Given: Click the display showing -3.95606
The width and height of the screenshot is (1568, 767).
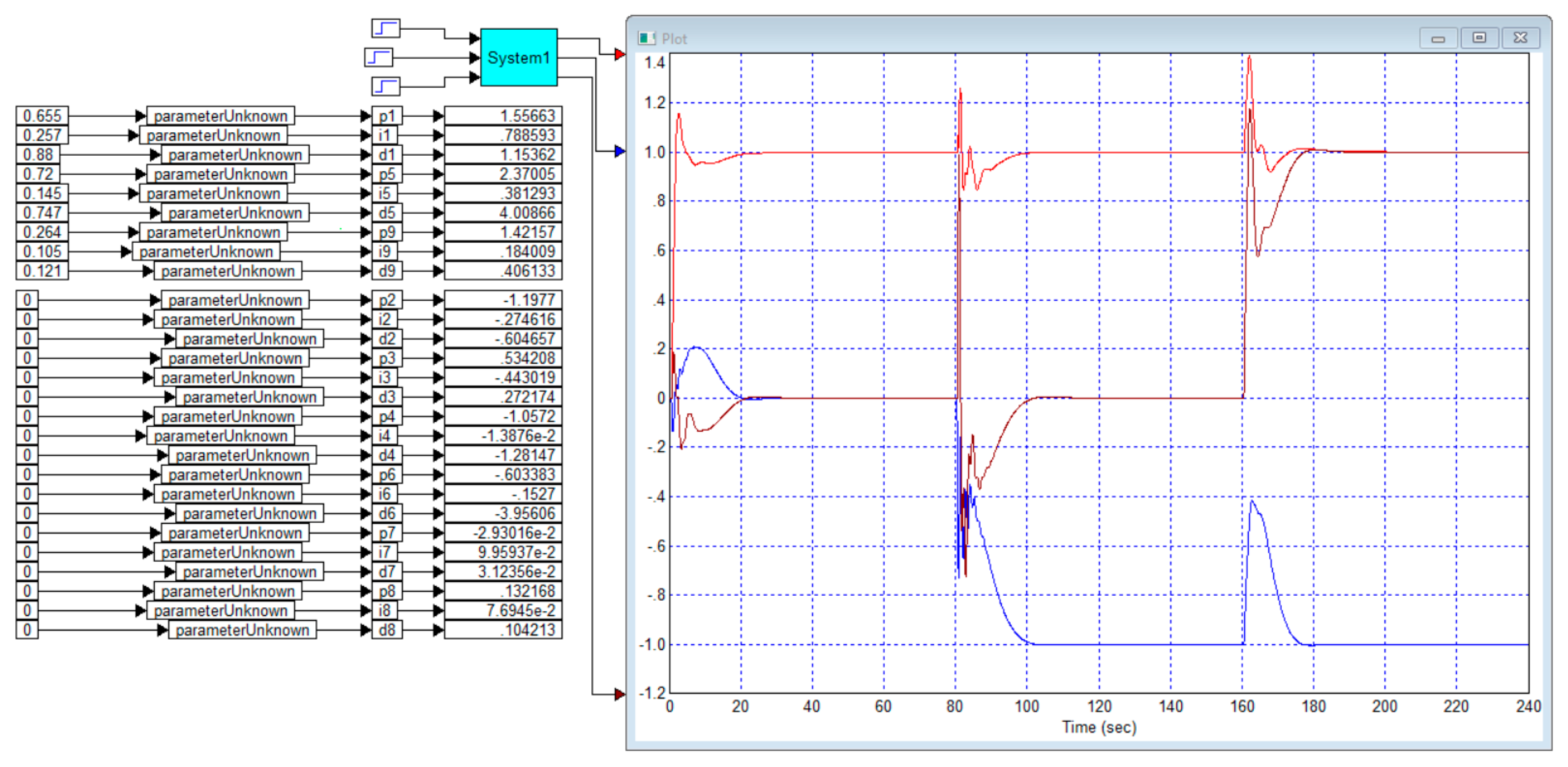Looking at the screenshot, I should coord(503,513).
